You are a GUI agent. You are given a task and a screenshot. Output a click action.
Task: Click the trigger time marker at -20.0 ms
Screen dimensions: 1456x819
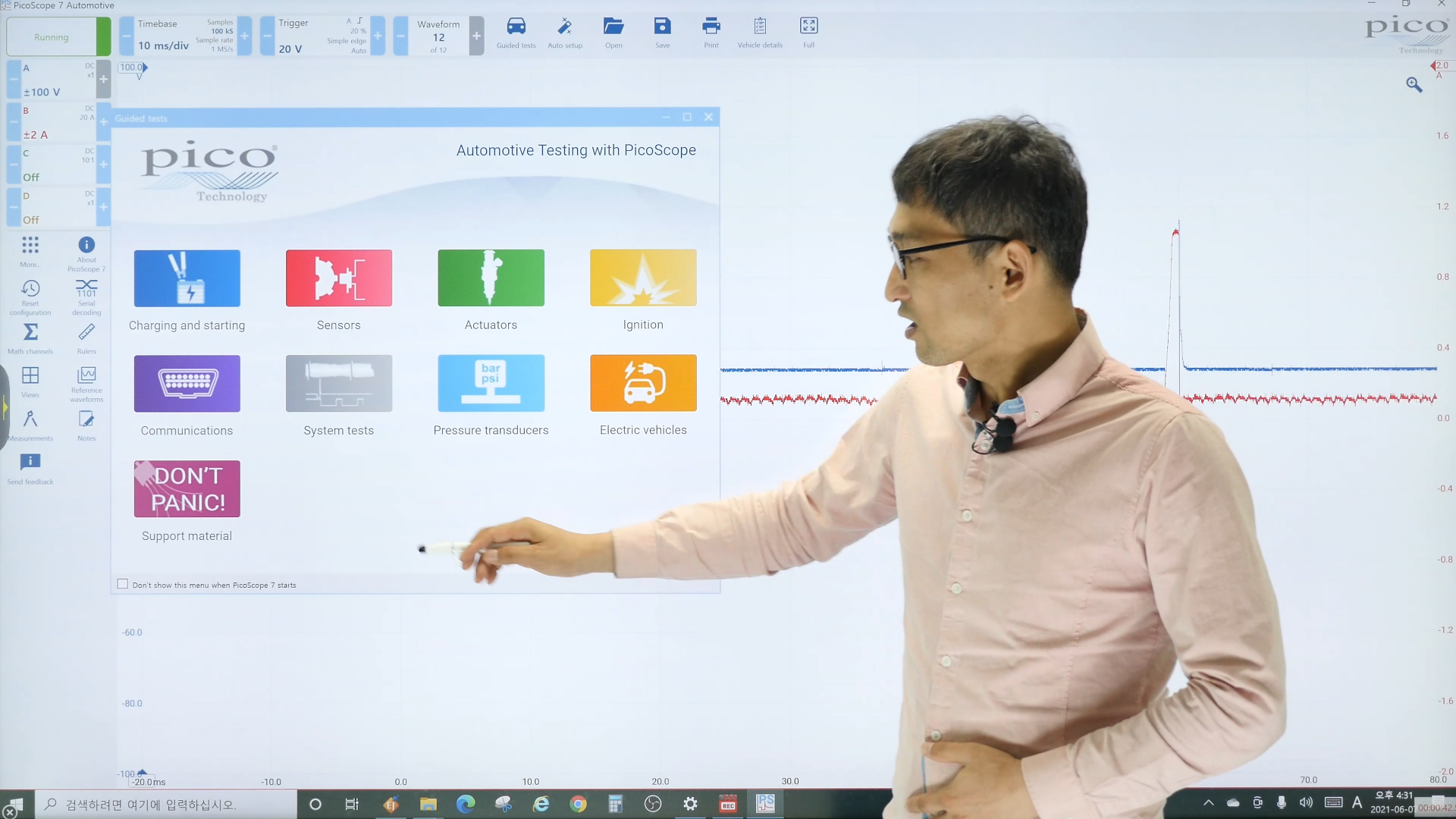(142, 772)
